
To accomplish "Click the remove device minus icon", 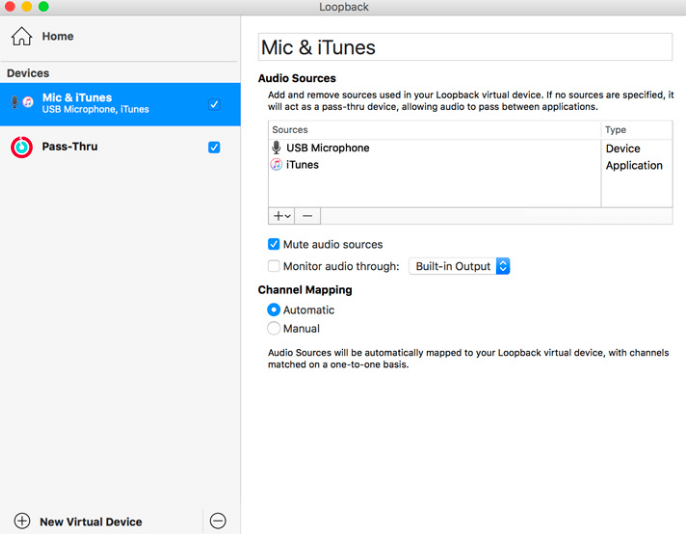I will [218, 521].
